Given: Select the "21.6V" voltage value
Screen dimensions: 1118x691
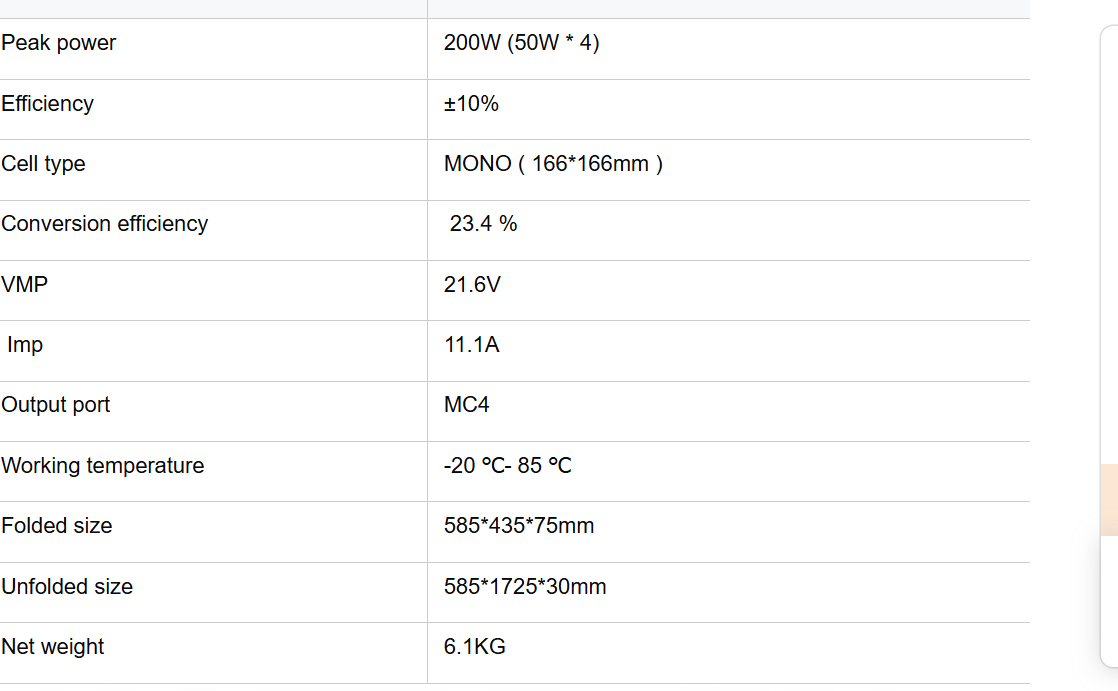Looking at the screenshot, I should coord(472,285).
